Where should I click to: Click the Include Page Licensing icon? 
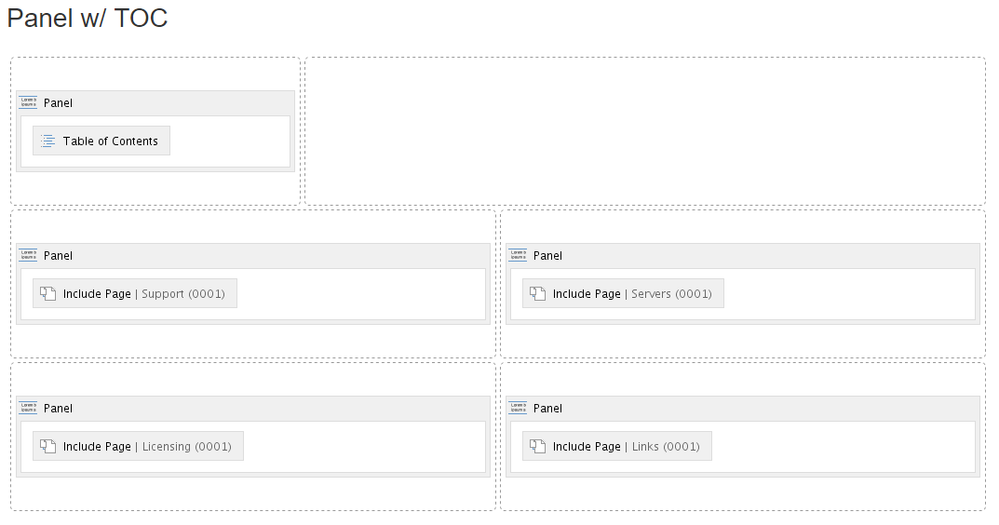[48, 447]
